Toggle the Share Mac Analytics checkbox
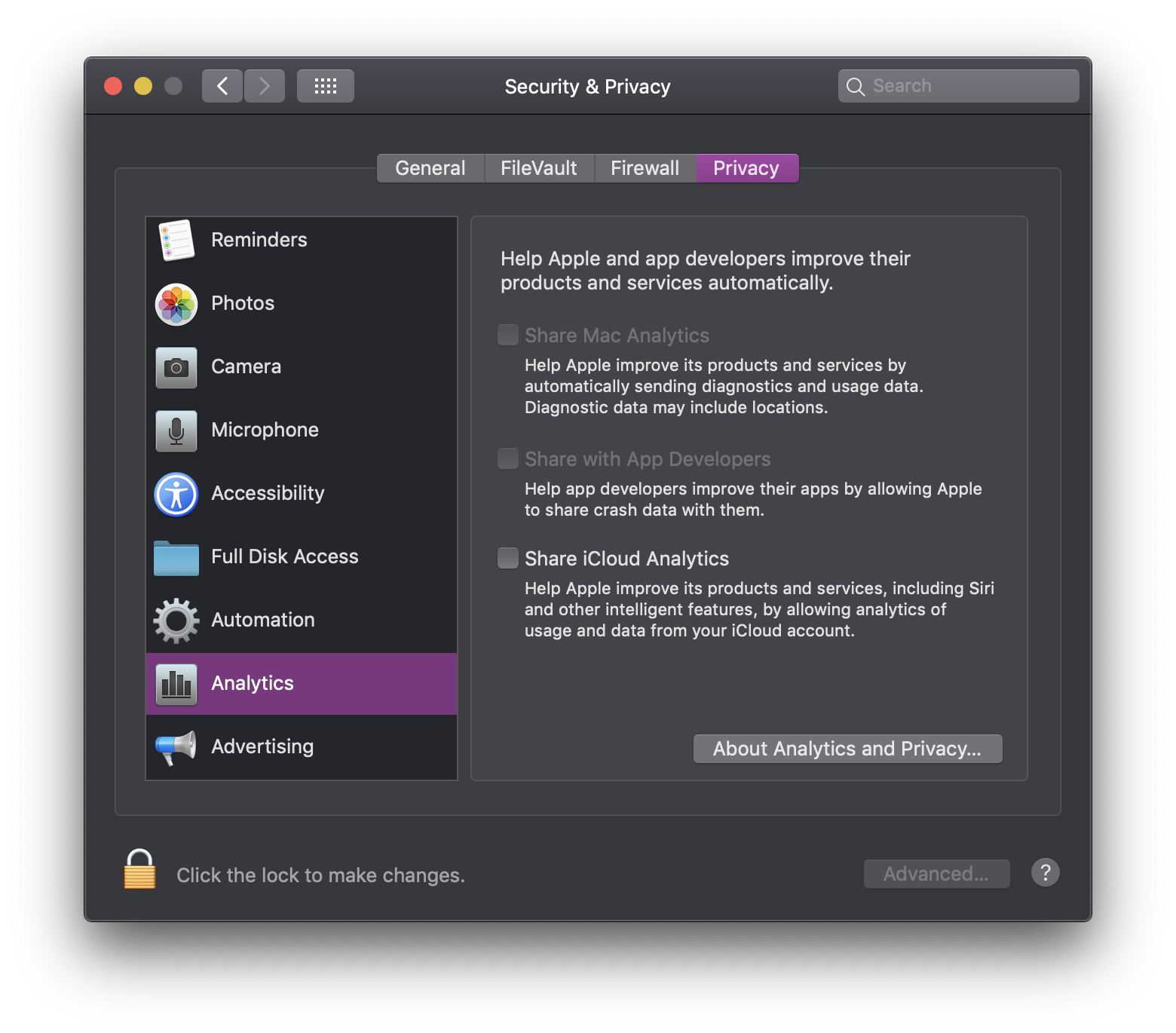The width and height of the screenshot is (1176, 1033). tap(508, 335)
